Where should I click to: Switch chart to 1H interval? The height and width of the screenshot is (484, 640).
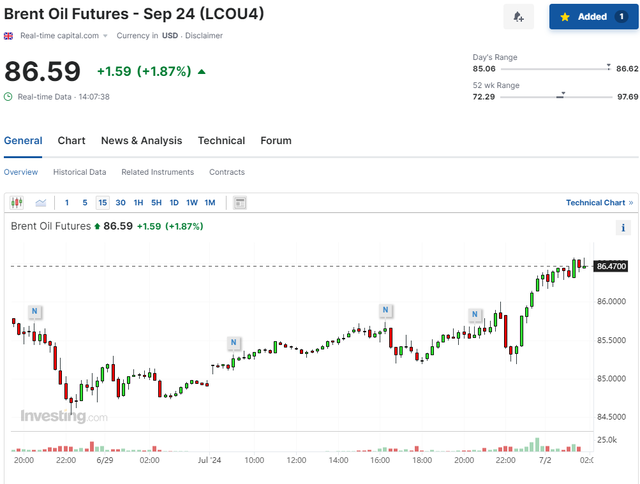[138, 203]
